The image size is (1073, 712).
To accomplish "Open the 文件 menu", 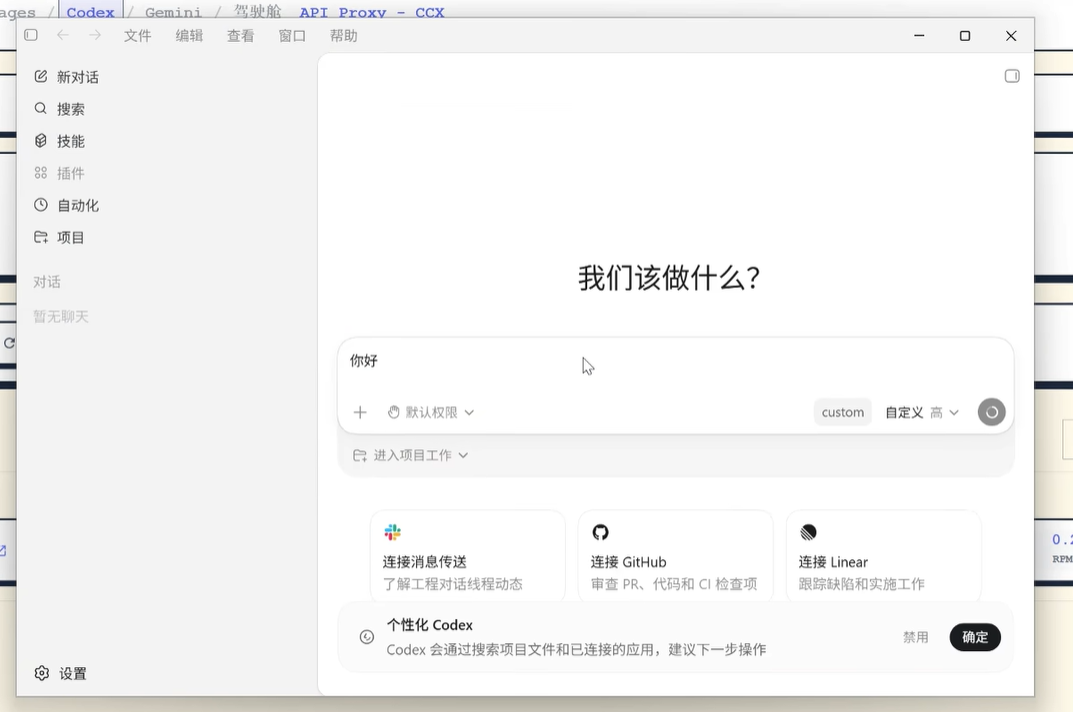I will tap(138, 36).
